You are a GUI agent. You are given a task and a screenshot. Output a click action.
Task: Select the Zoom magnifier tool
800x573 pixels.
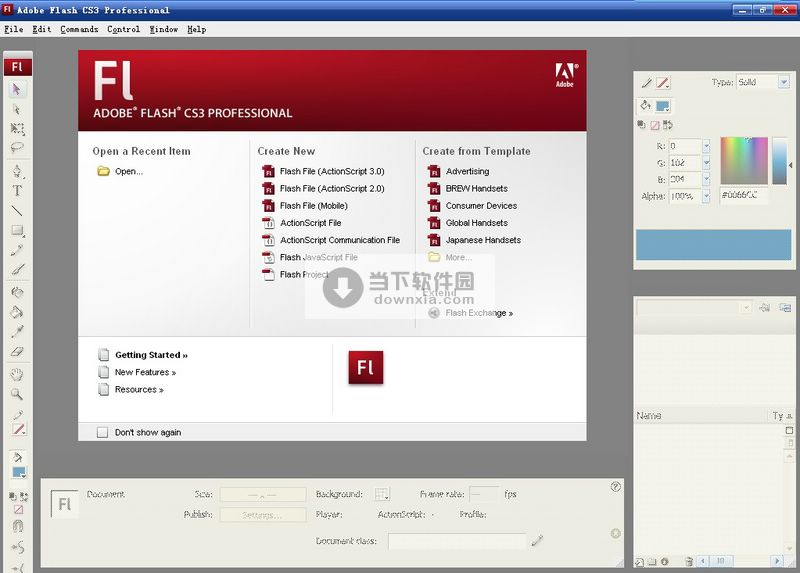[x=17, y=394]
